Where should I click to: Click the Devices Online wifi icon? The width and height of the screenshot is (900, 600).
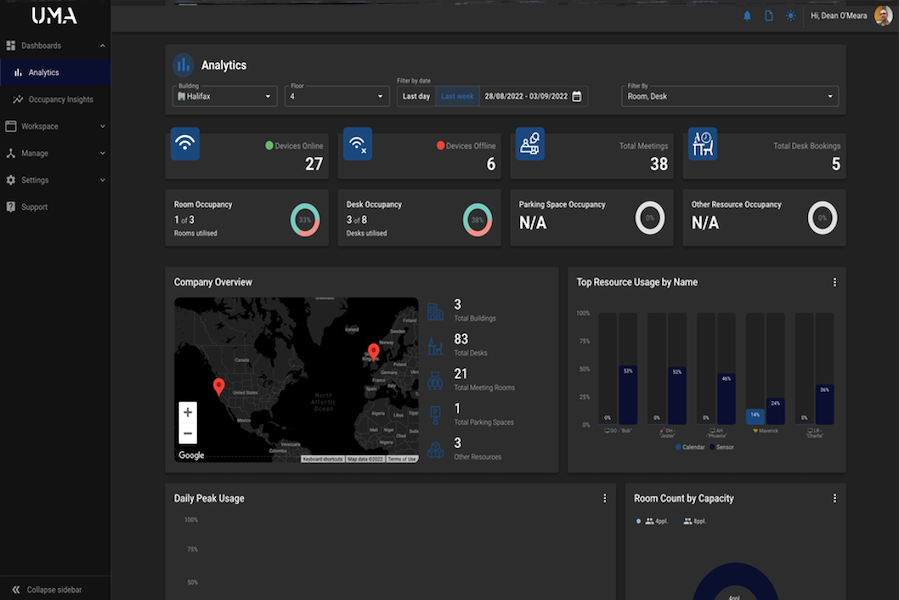[185, 144]
